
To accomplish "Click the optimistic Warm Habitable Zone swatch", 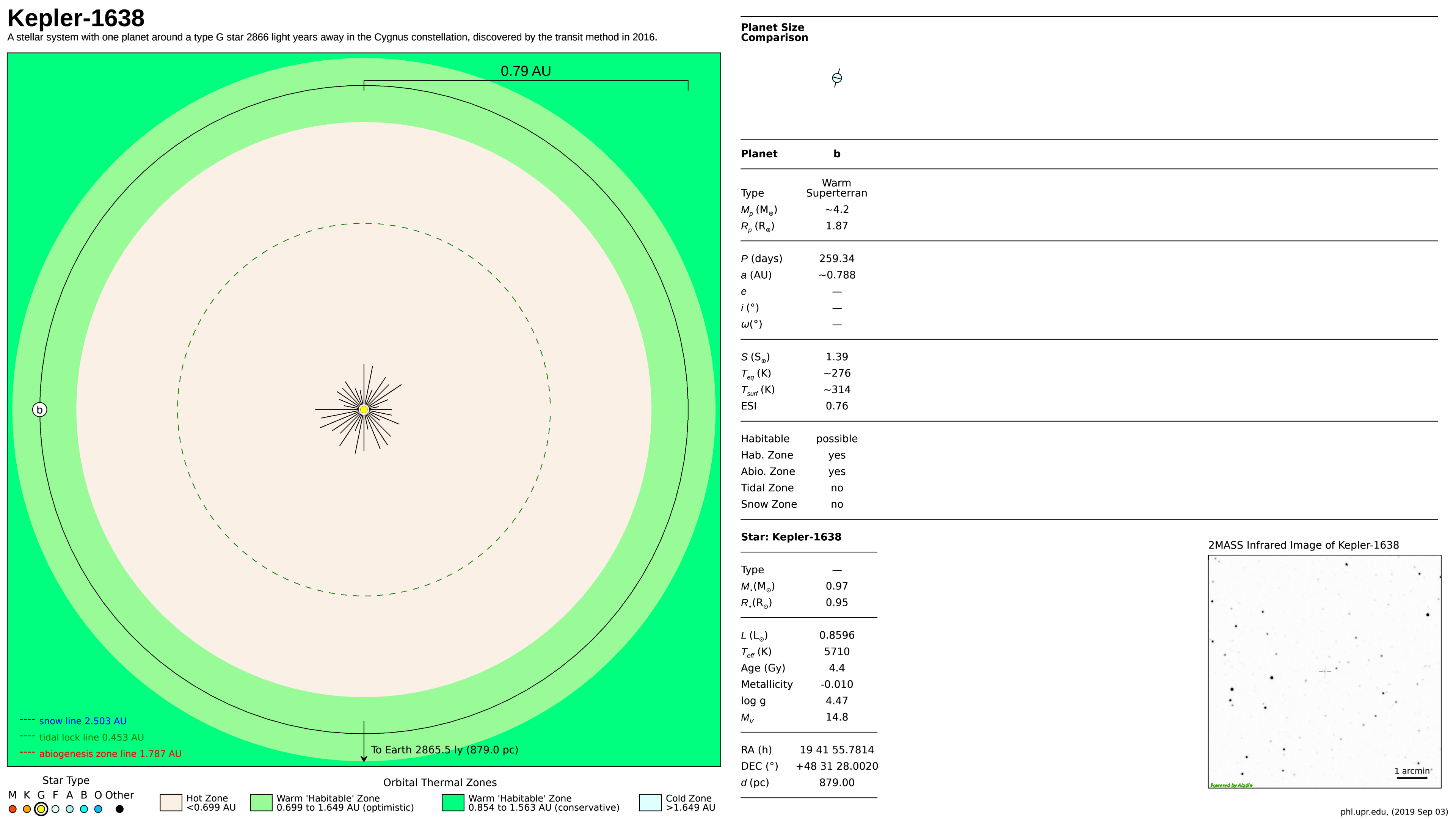I will [x=261, y=803].
